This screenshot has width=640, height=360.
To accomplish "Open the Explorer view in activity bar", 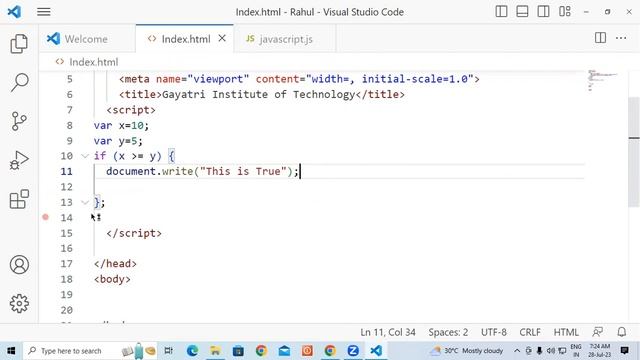I will (x=19, y=44).
